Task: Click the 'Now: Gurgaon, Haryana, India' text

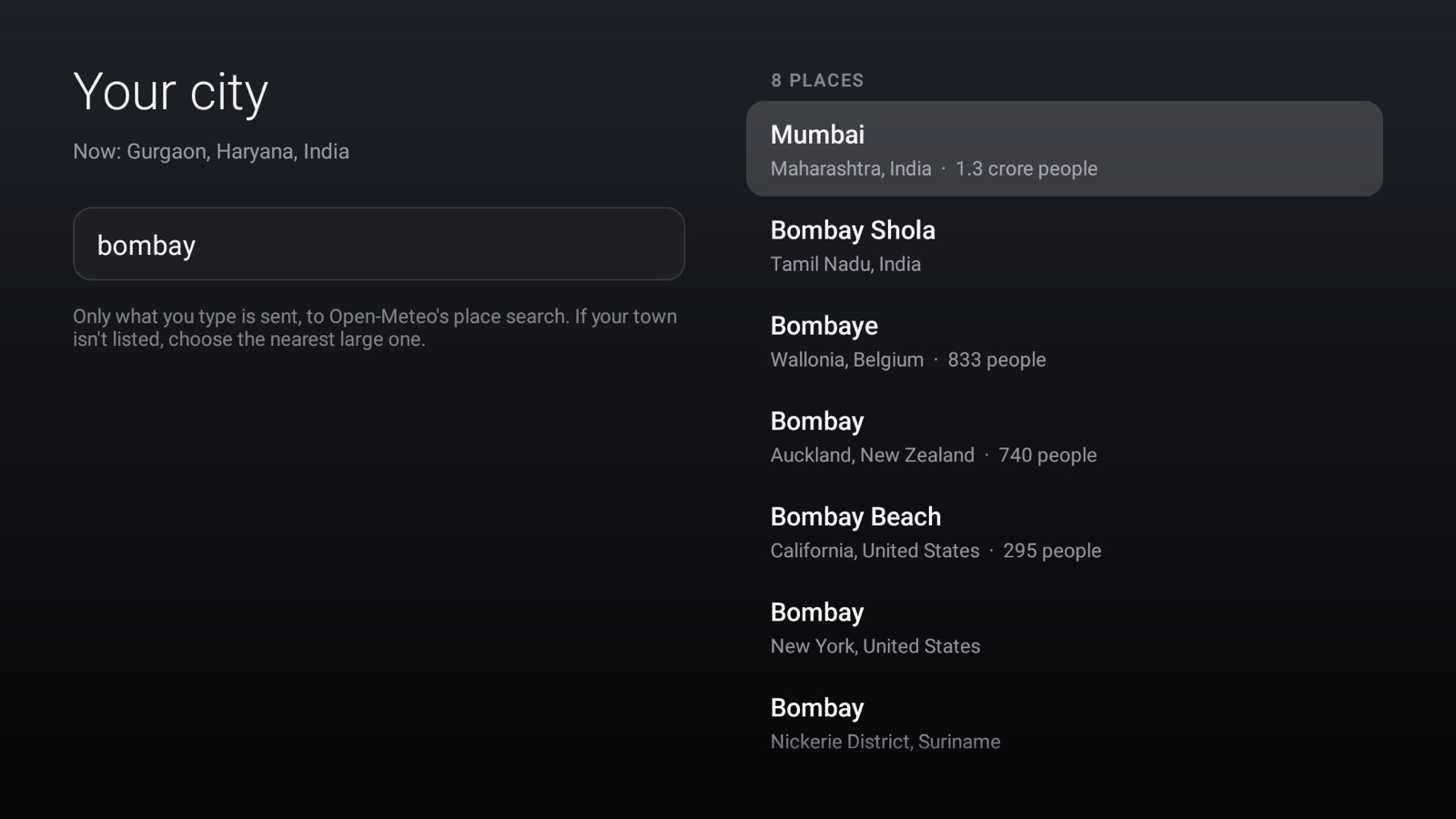Action: point(211,151)
